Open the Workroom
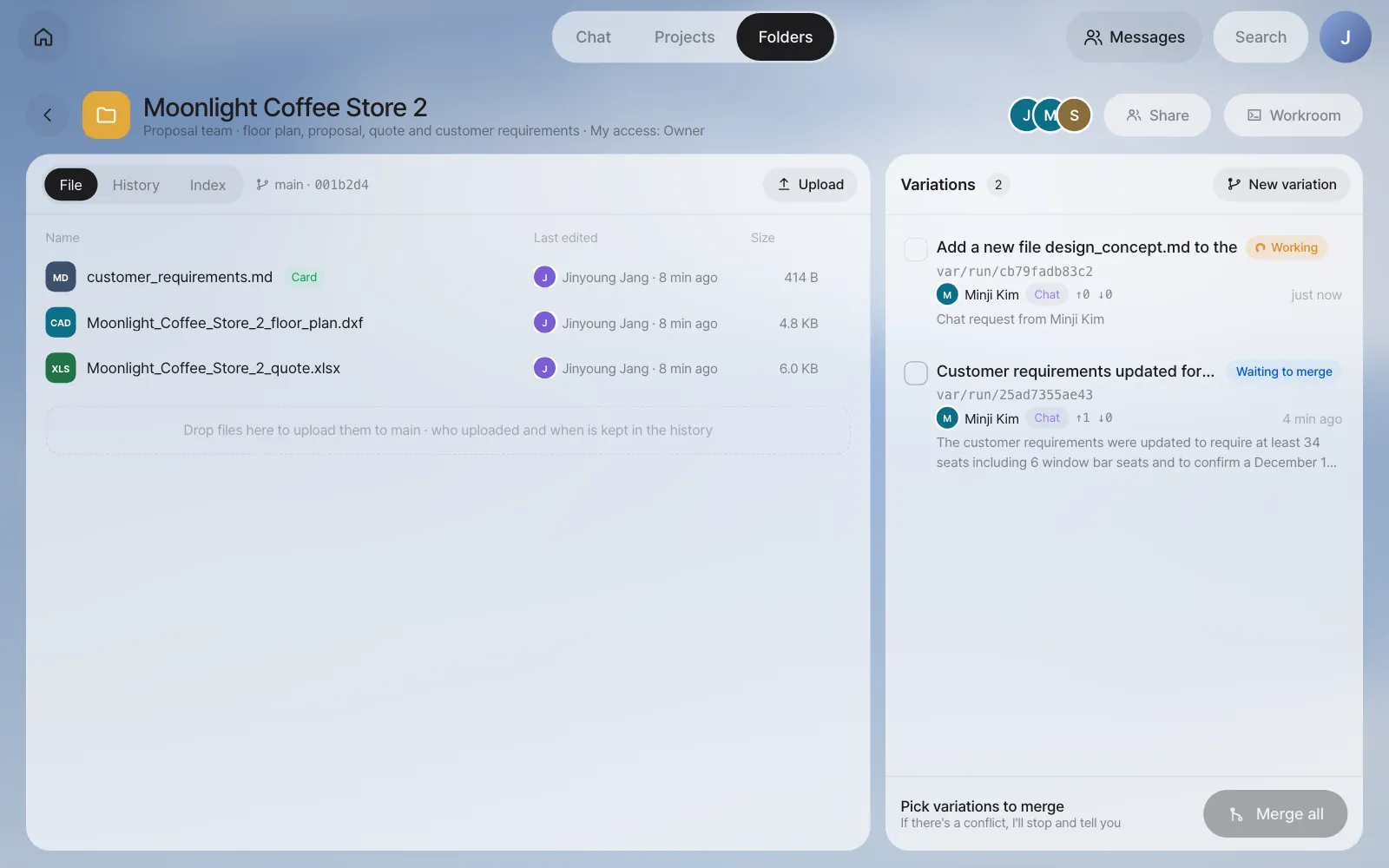The width and height of the screenshot is (1389, 868). point(1294,115)
